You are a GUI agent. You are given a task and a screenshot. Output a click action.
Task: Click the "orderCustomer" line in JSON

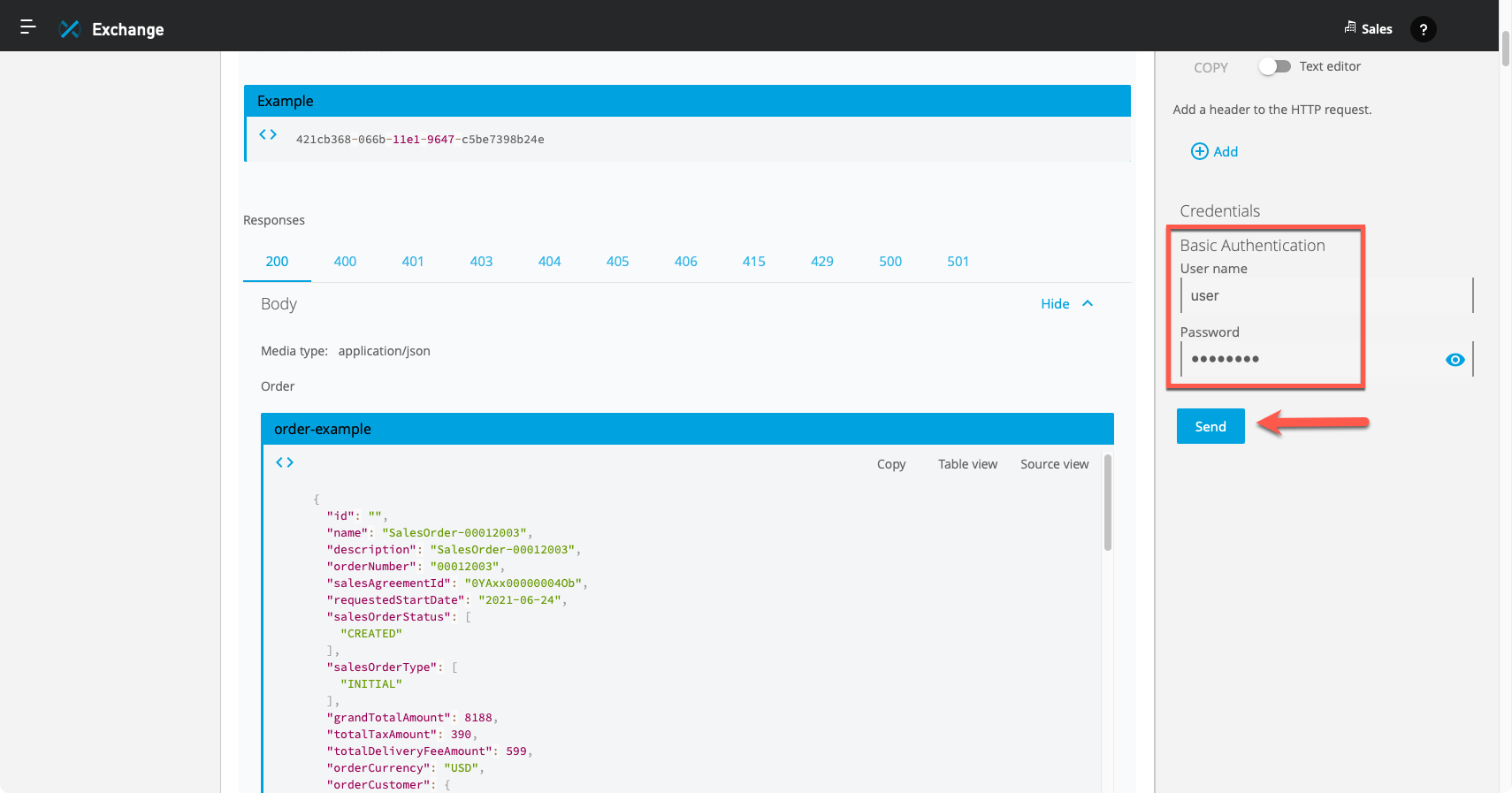point(389,785)
